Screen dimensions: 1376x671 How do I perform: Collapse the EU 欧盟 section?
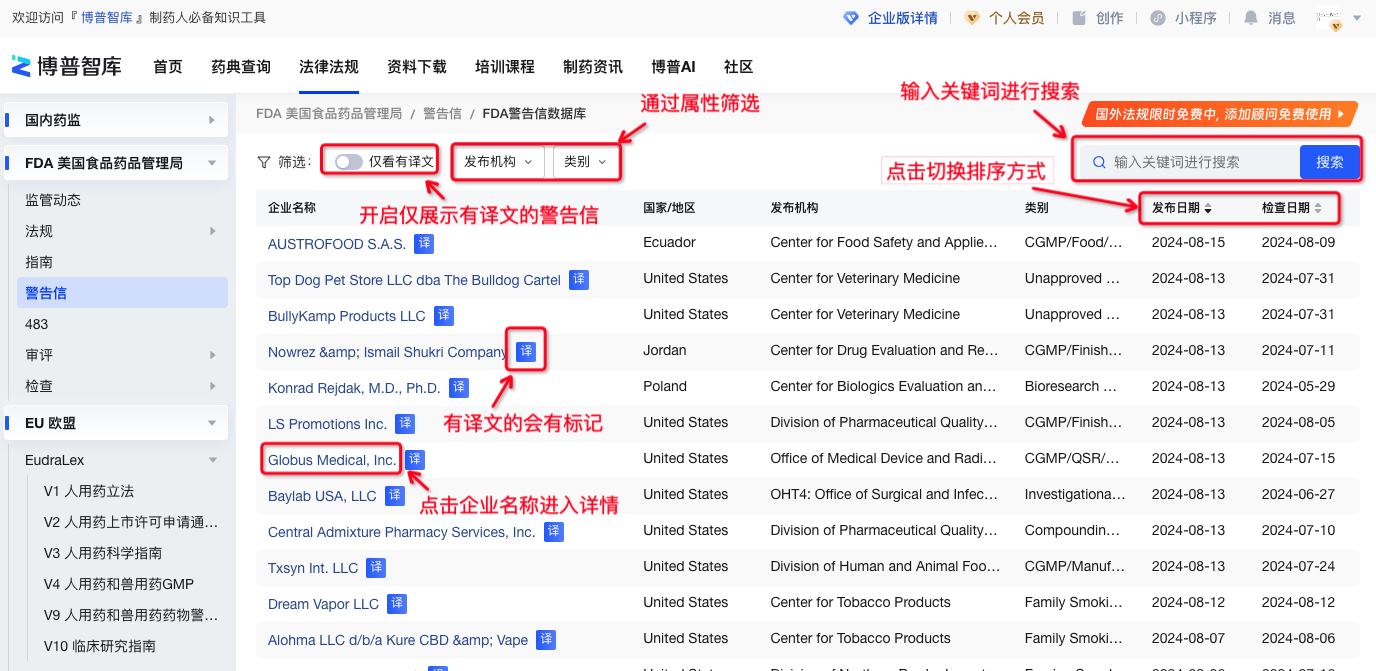click(211, 423)
